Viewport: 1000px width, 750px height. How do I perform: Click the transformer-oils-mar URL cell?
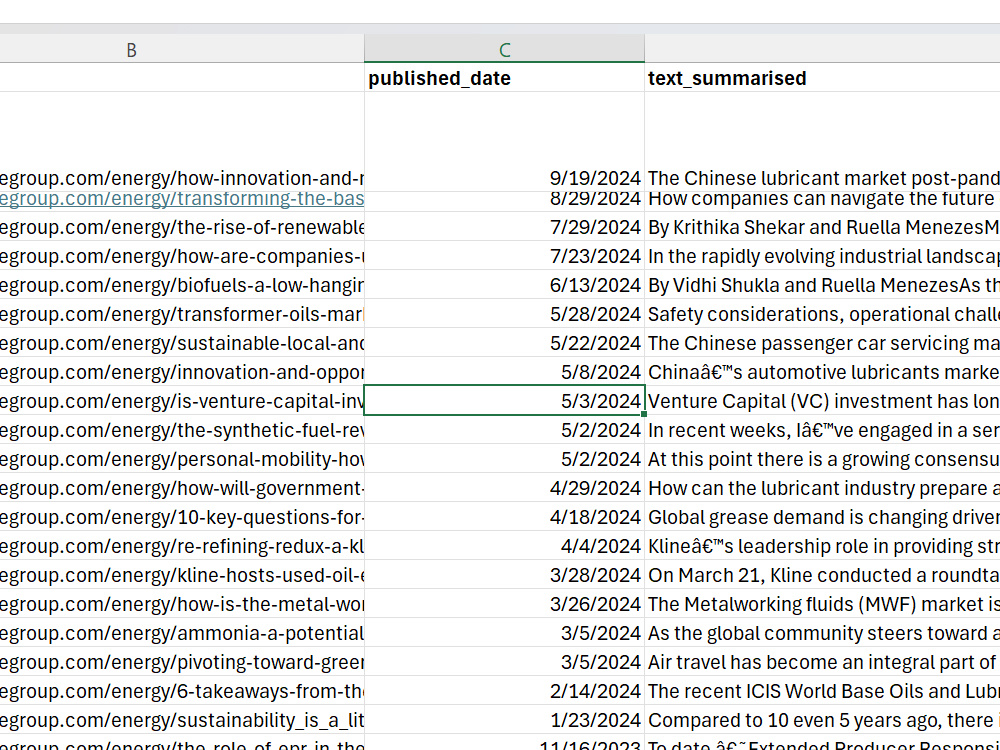point(182,314)
